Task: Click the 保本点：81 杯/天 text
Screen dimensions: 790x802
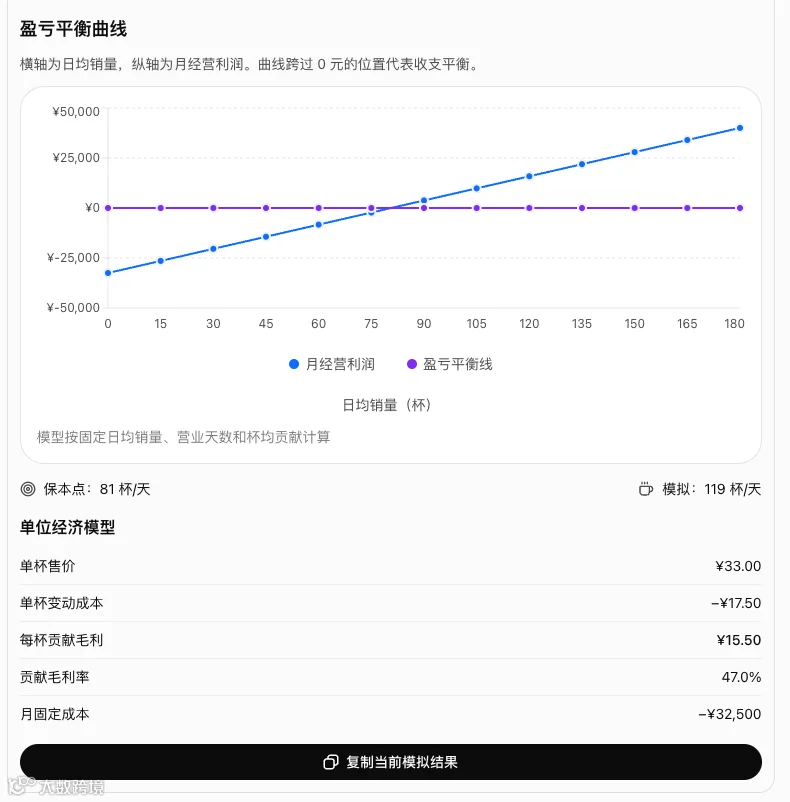Action: (97, 489)
